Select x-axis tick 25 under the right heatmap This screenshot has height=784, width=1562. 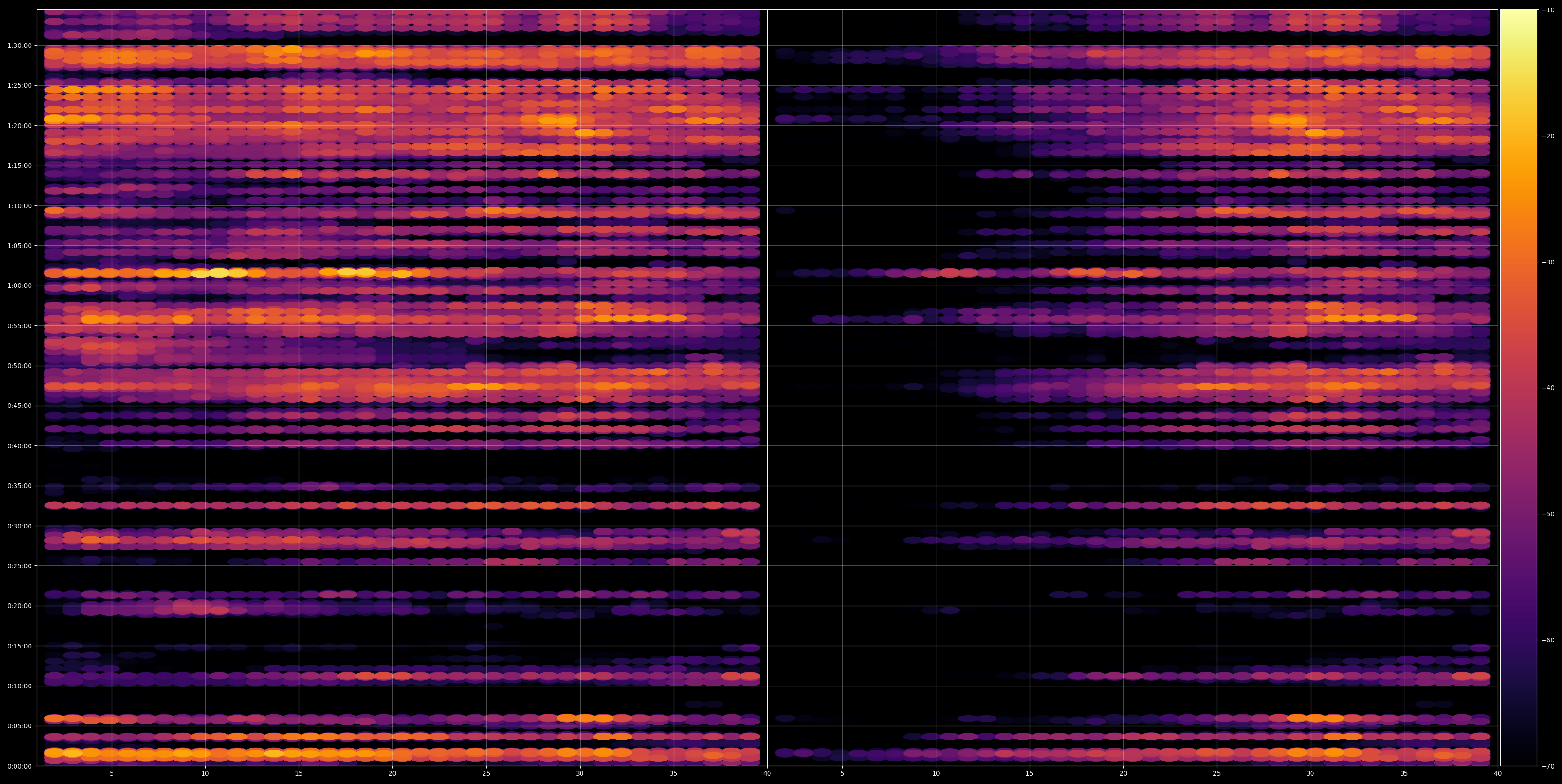coord(1217,774)
